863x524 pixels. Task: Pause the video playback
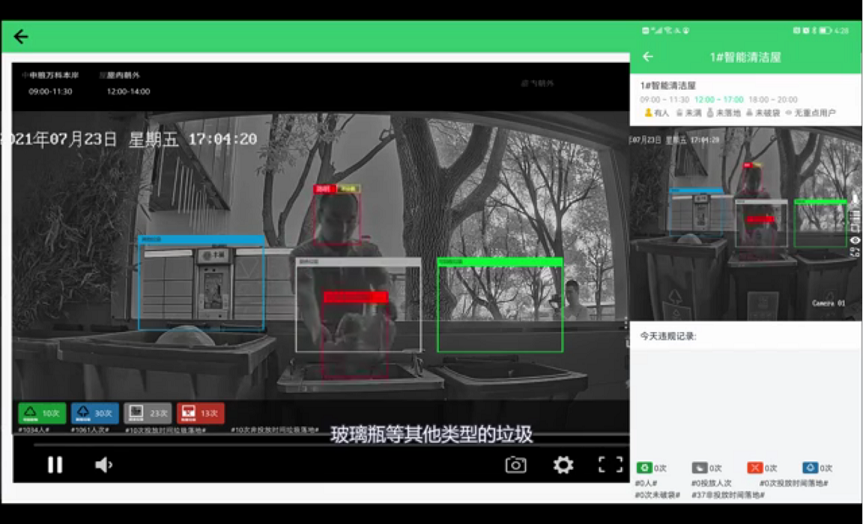(x=55, y=465)
